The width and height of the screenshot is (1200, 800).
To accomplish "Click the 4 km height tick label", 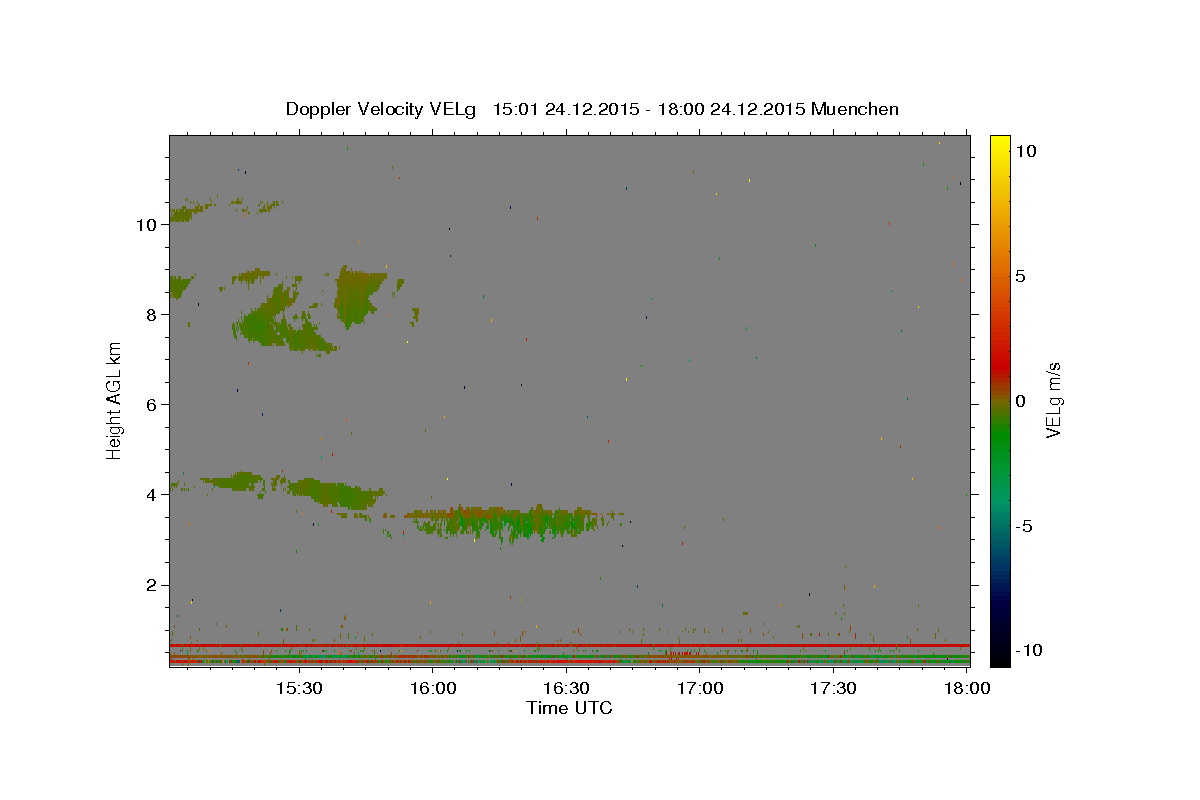I will point(153,495).
